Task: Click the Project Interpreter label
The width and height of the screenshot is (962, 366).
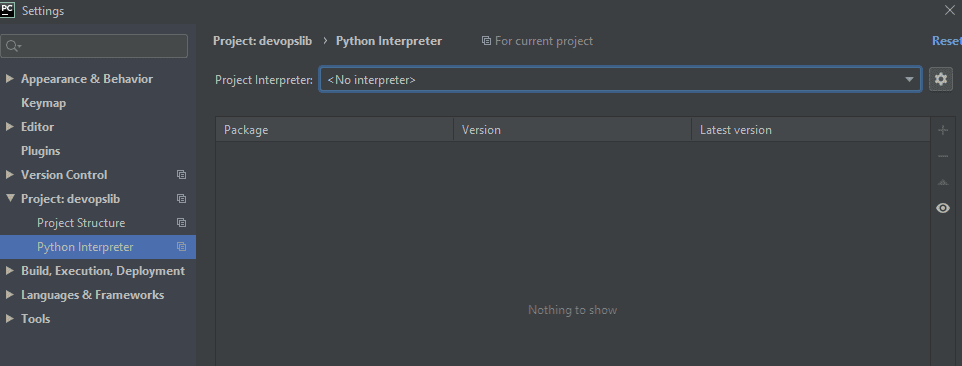Action: pyautogui.click(x=264, y=80)
